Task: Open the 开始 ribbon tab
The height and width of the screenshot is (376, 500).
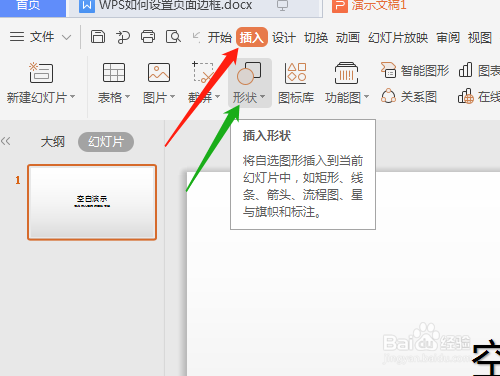Action: point(220,37)
